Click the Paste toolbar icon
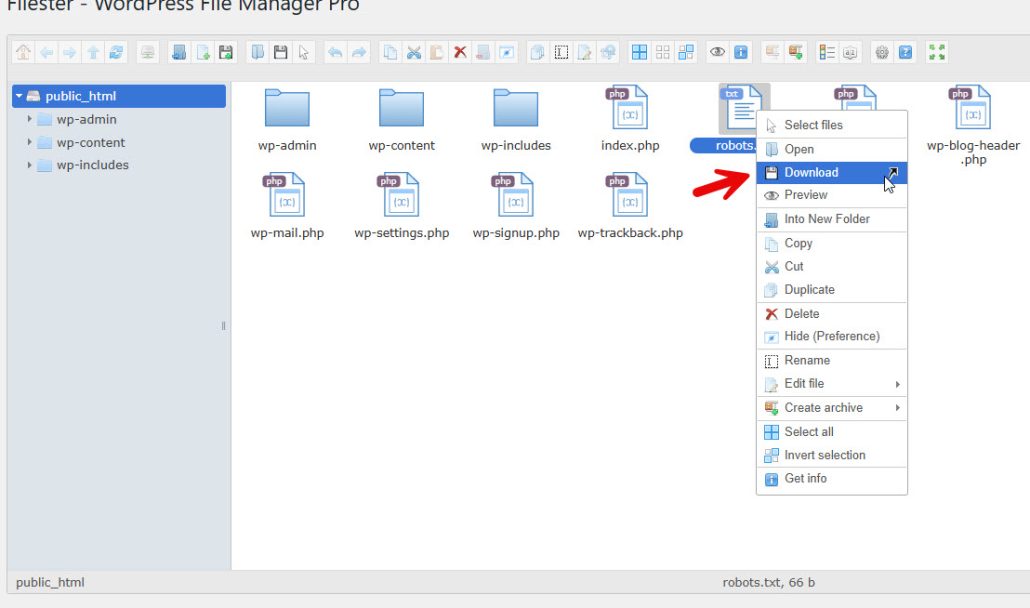The image size is (1030, 608). click(x=436, y=53)
